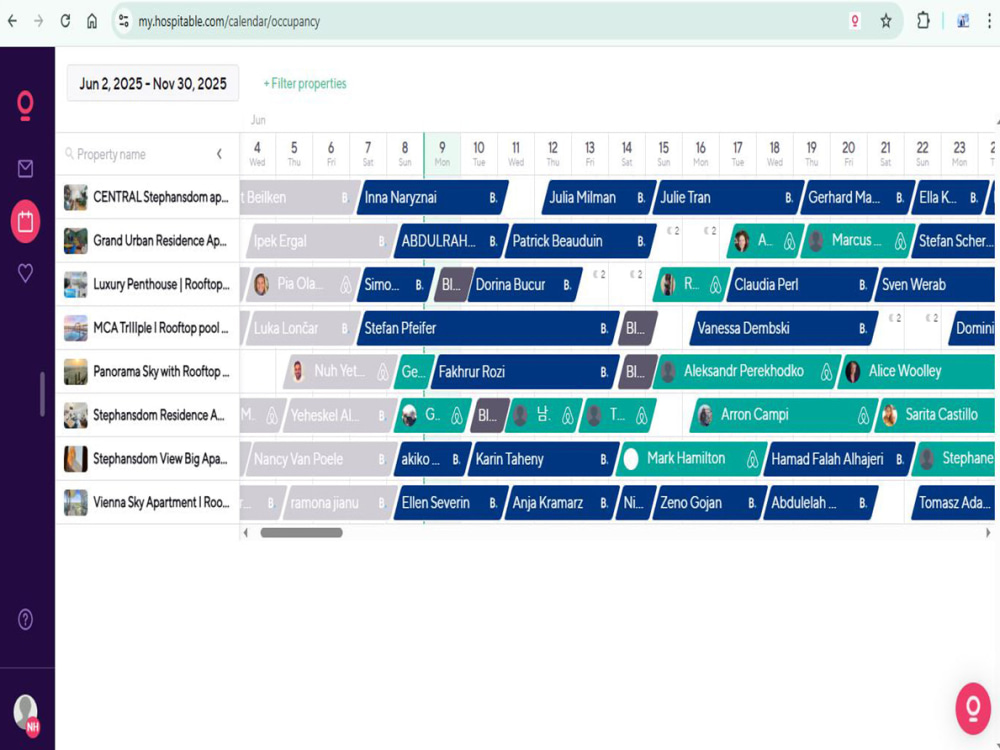This screenshot has height=750, width=1000.
Task: Open Fakhrur Rozi reservation
Action: click(525, 372)
